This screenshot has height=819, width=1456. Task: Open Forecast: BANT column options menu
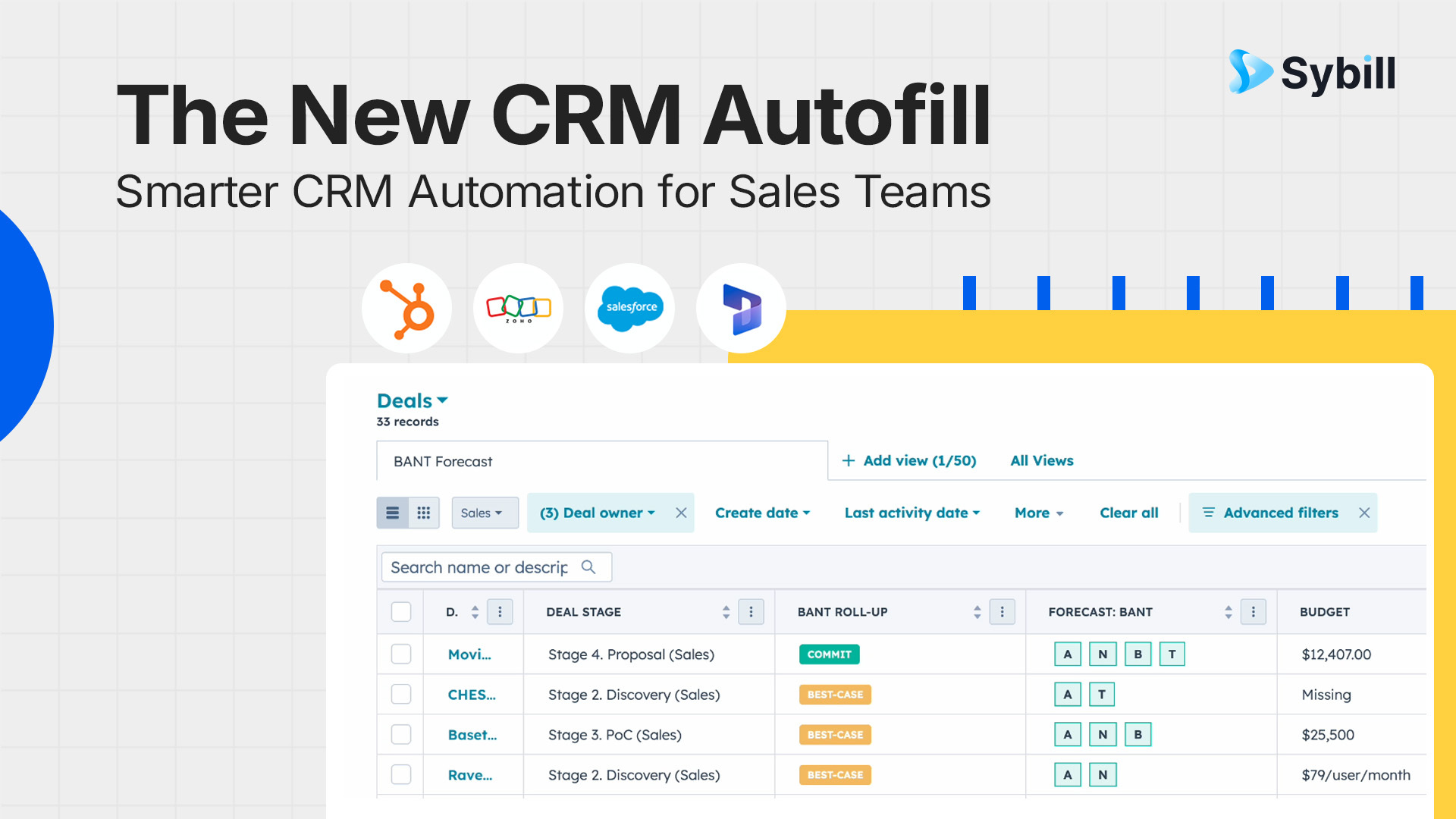click(x=1253, y=611)
